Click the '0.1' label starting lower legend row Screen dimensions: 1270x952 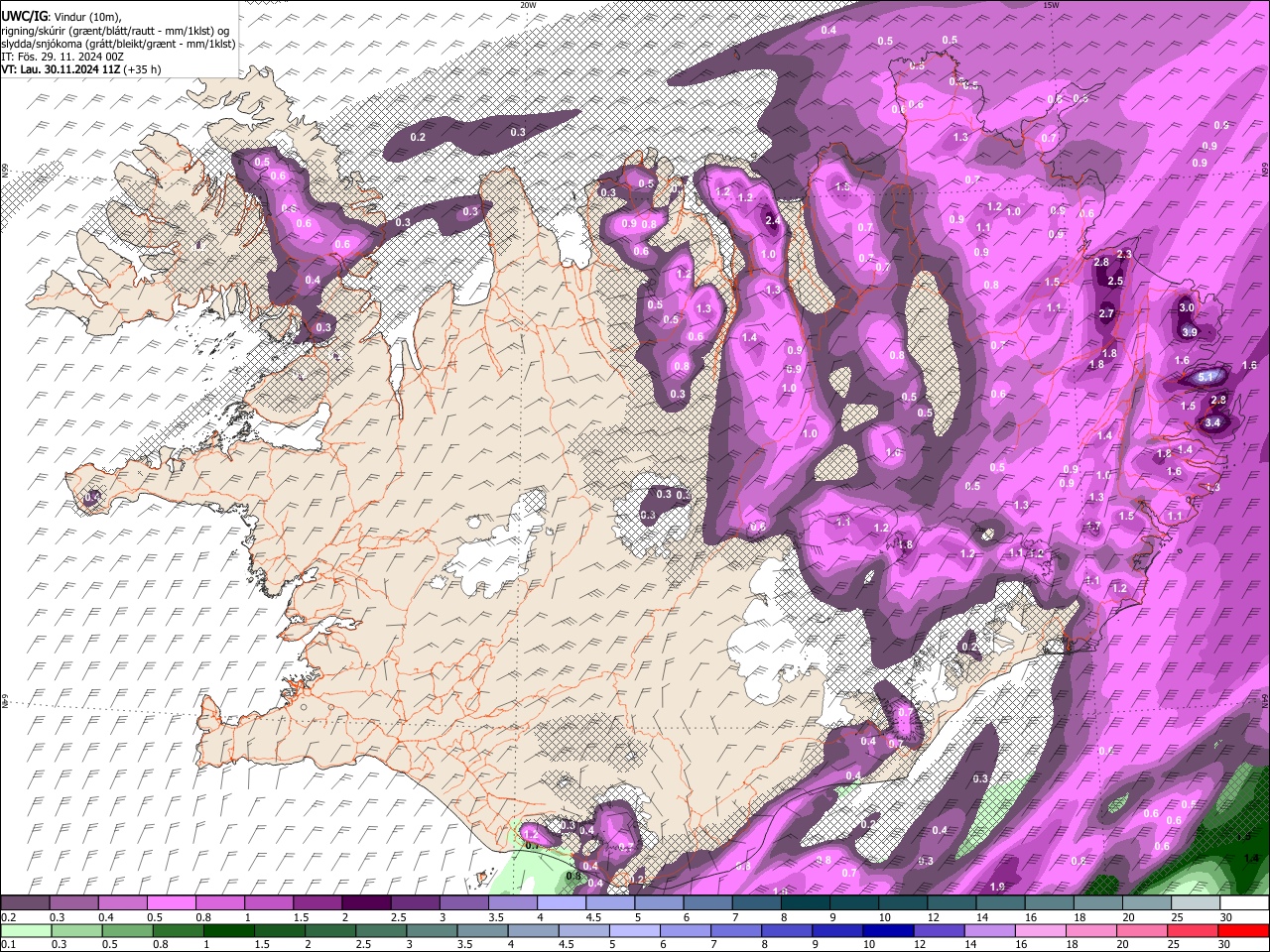[x=8, y=945]
